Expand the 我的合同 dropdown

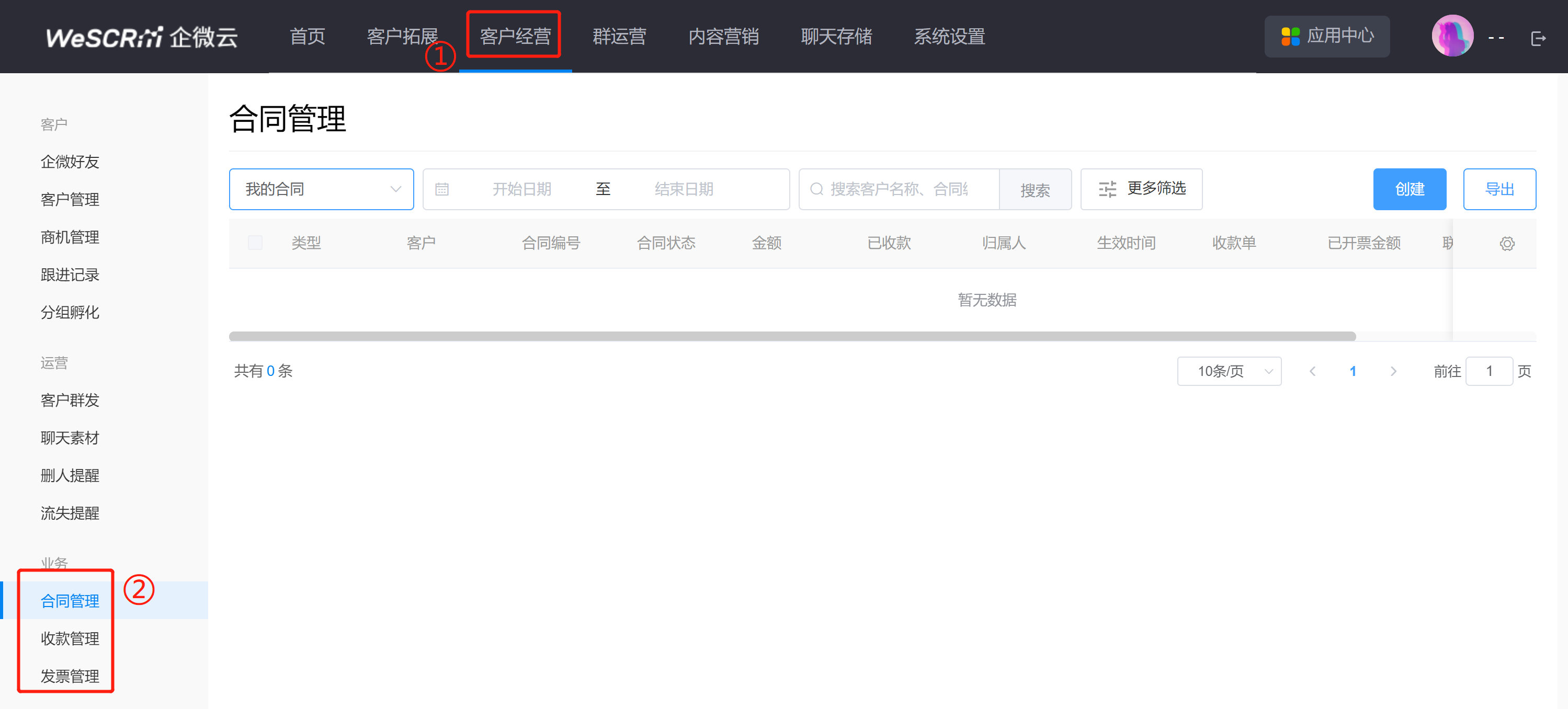click(321, 189)
